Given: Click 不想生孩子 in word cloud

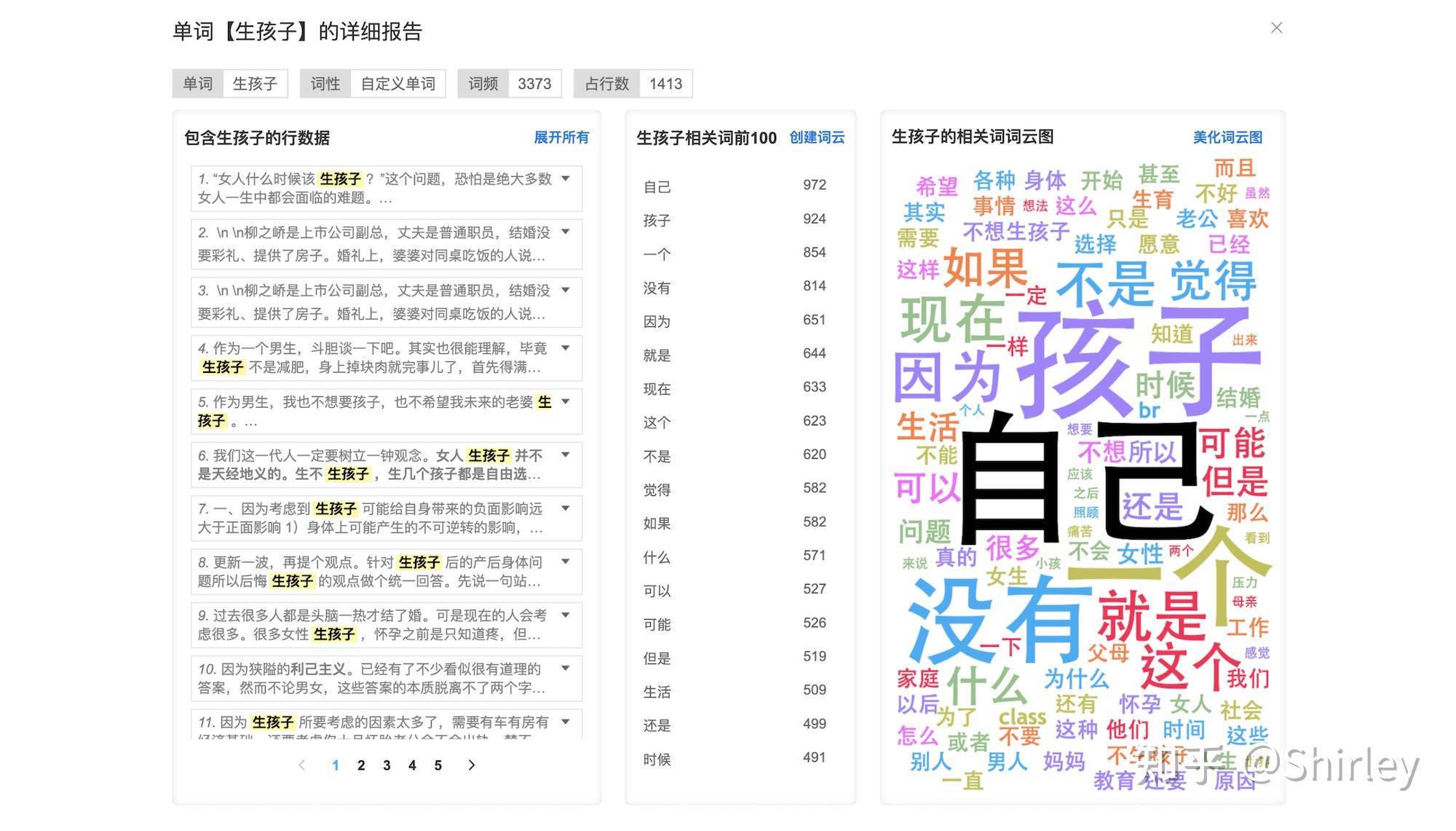Looking at the screenshot, I should click(1016, 232).
